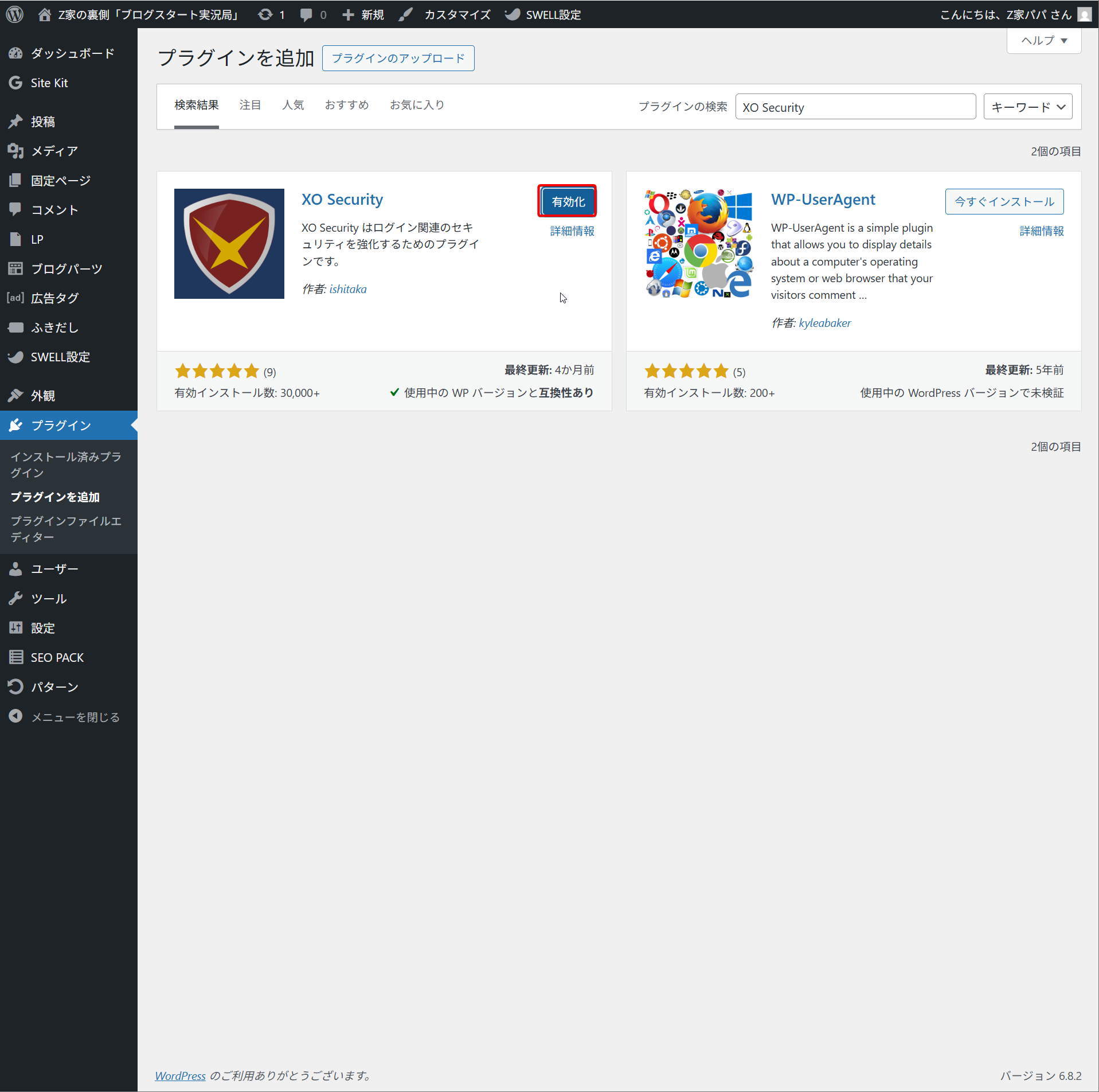Image resolution: width=1099 pixels, height=1092 pixels.
Task: Click the プラグインのアップロード button
Action: pos(398,58)
